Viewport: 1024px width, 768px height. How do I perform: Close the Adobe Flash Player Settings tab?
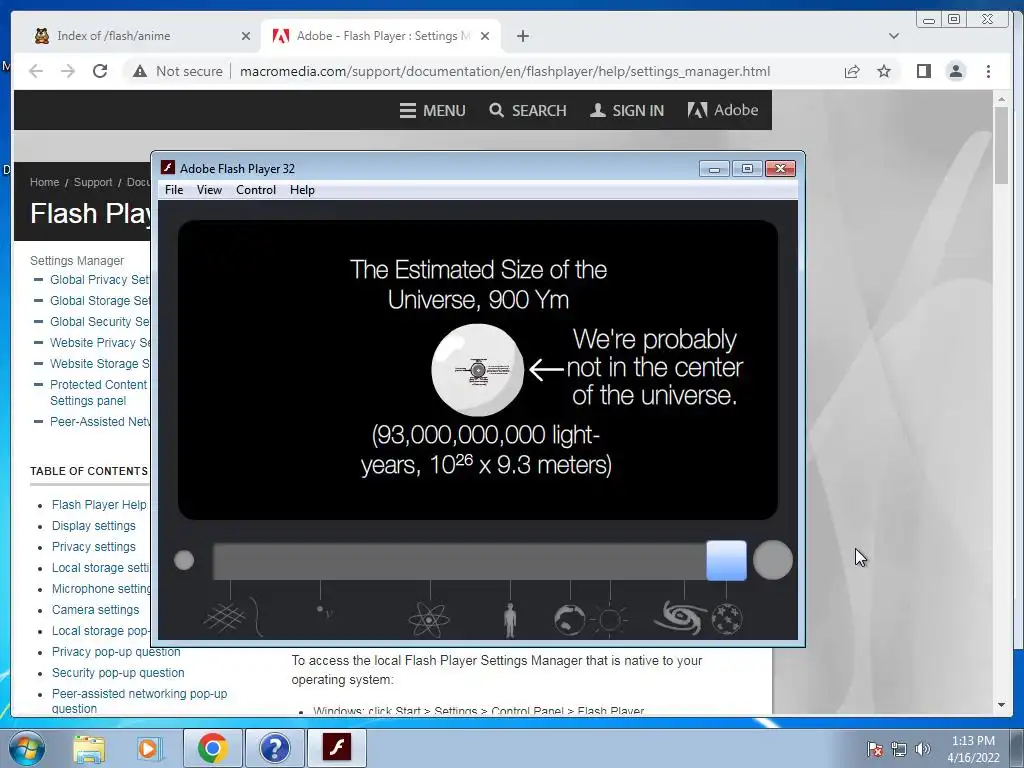485,36
